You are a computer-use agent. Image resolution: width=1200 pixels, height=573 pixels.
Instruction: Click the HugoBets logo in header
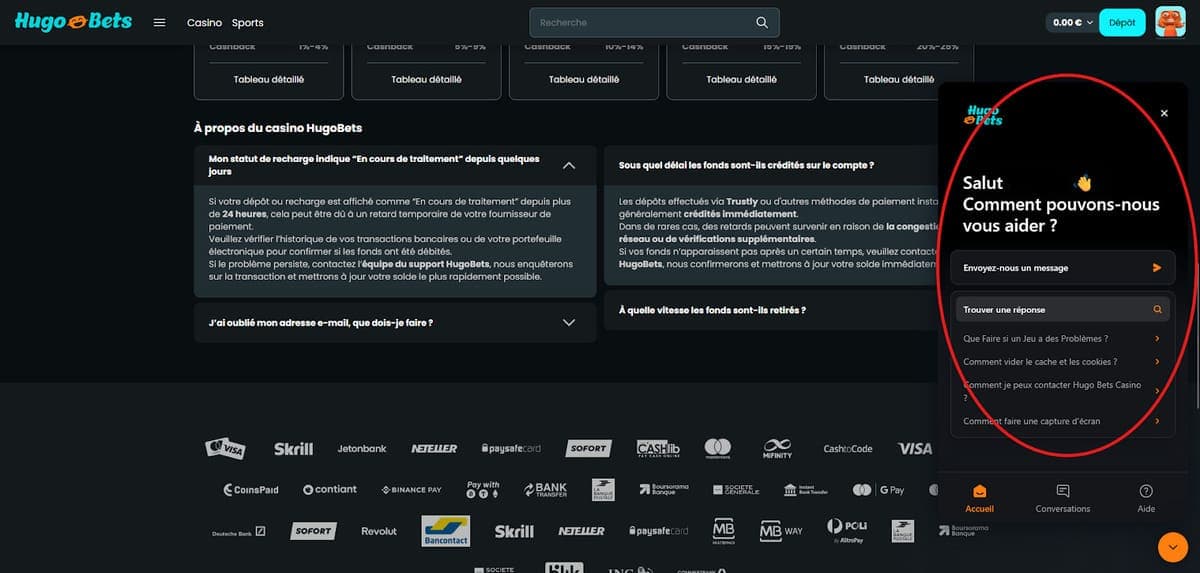(72, 22)
